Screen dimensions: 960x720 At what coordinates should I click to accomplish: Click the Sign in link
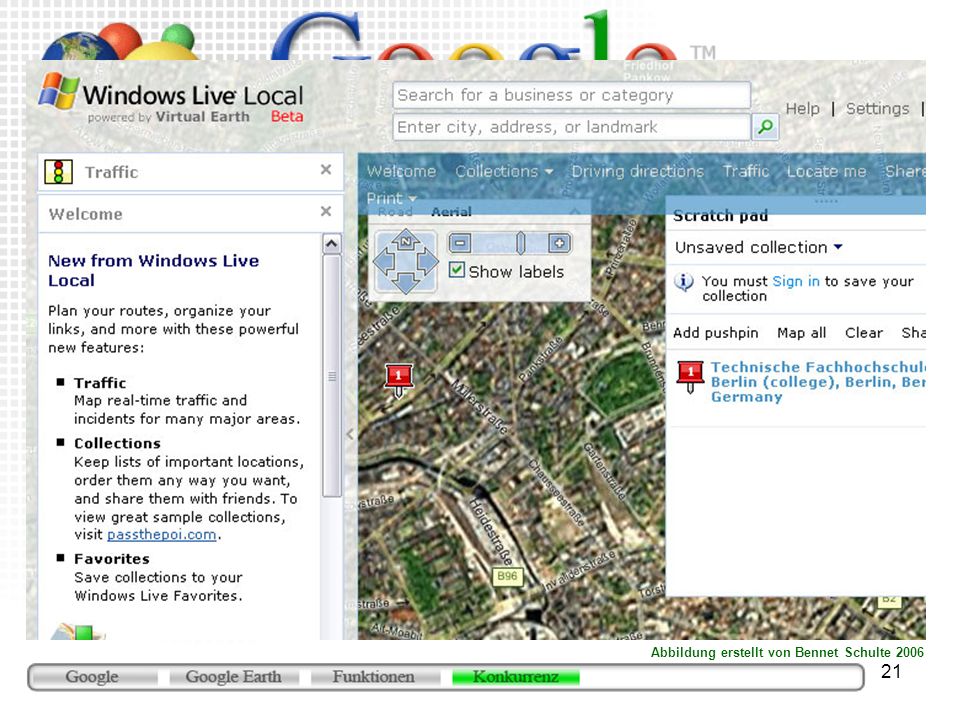tap(796, 281)
